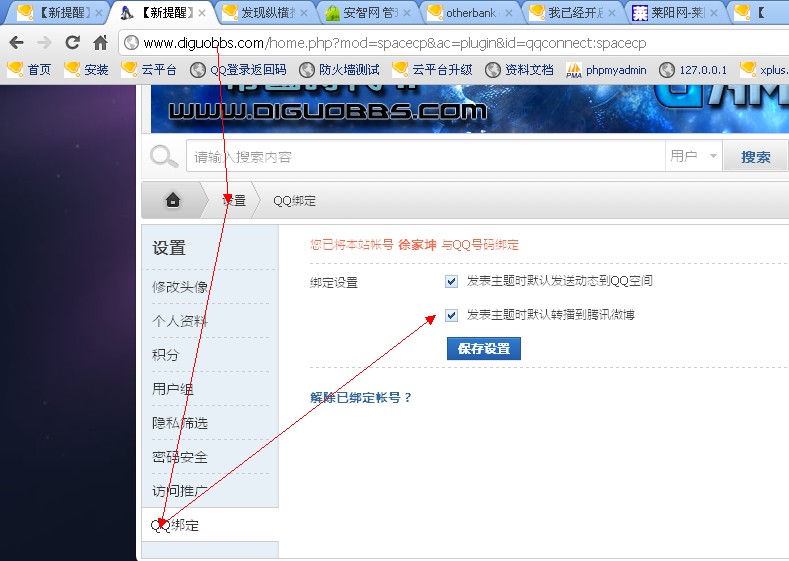Click the WWW.DIGUOBBS.COM site banner
The image size is (789, 561).
[x=469, y=109]
